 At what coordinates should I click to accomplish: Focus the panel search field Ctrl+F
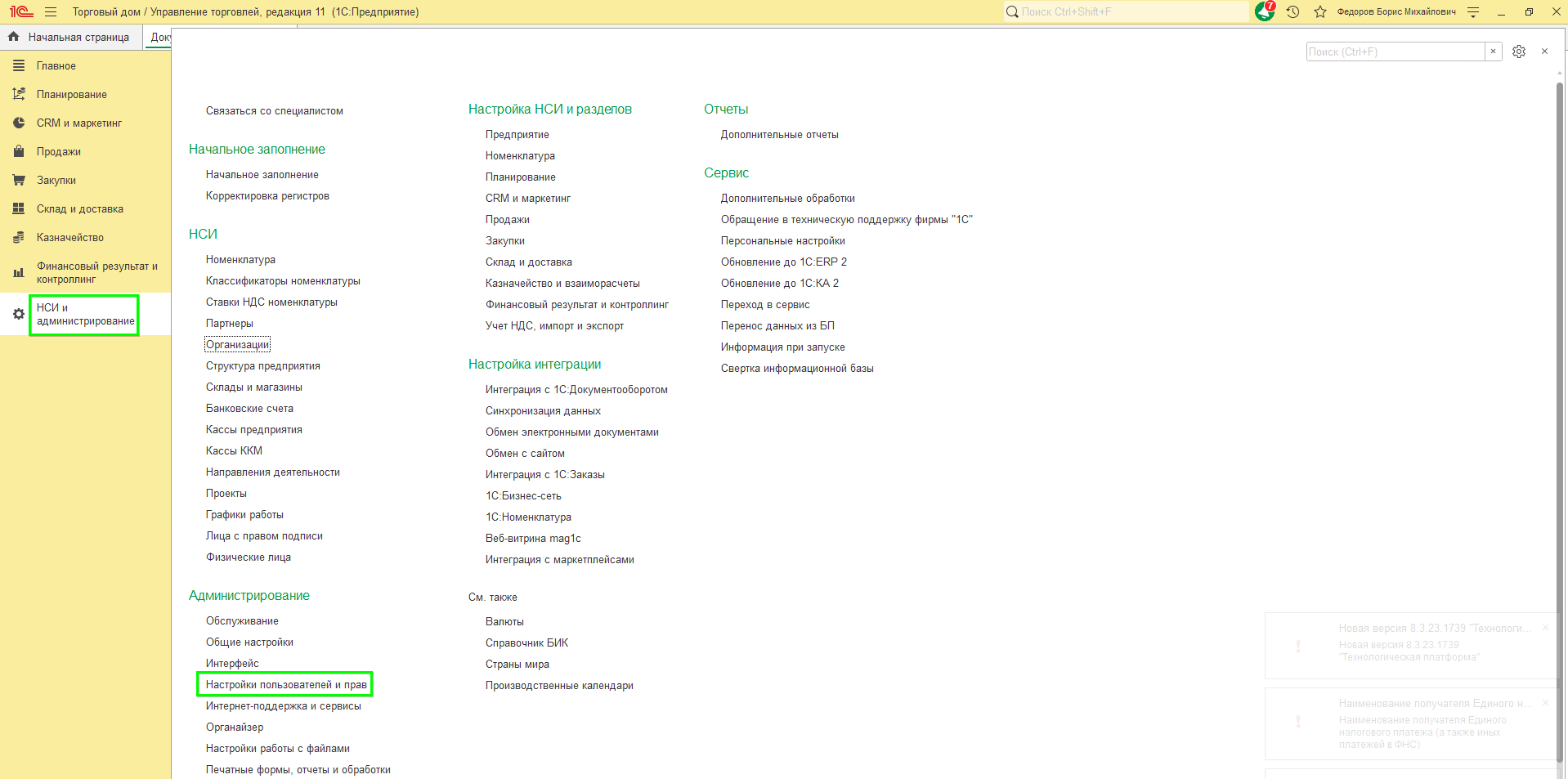pyautogui.click(x=1396, y=51)
